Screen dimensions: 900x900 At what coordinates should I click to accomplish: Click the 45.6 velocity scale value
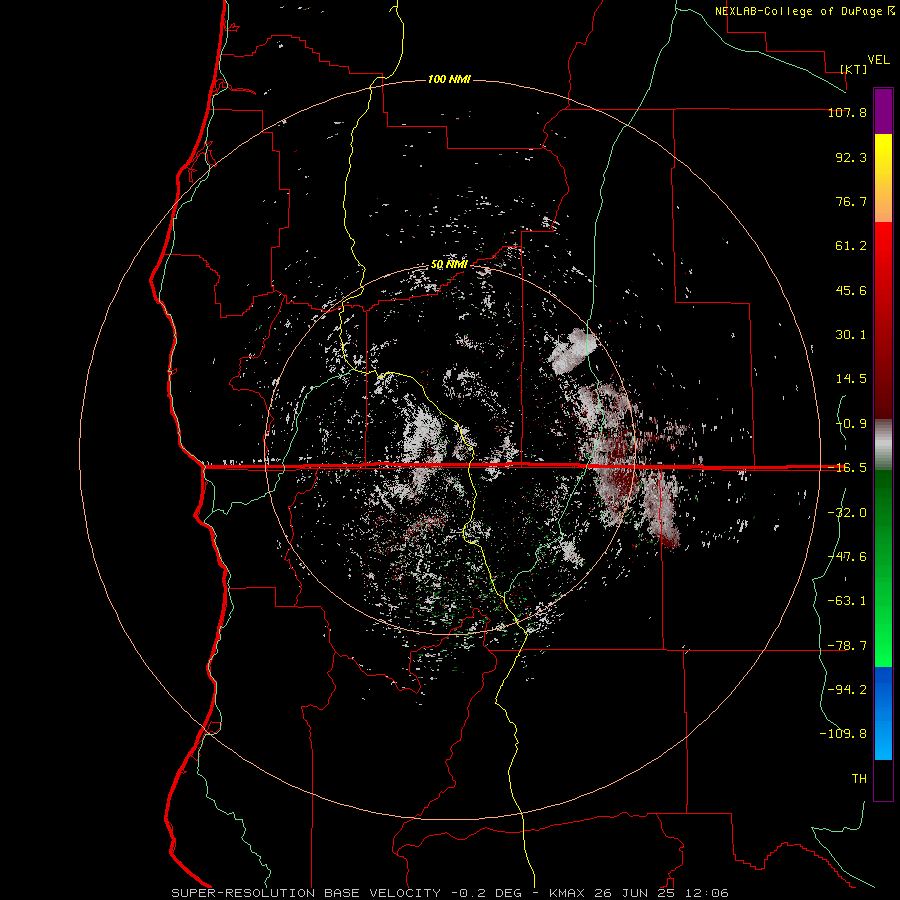[851, 290]
